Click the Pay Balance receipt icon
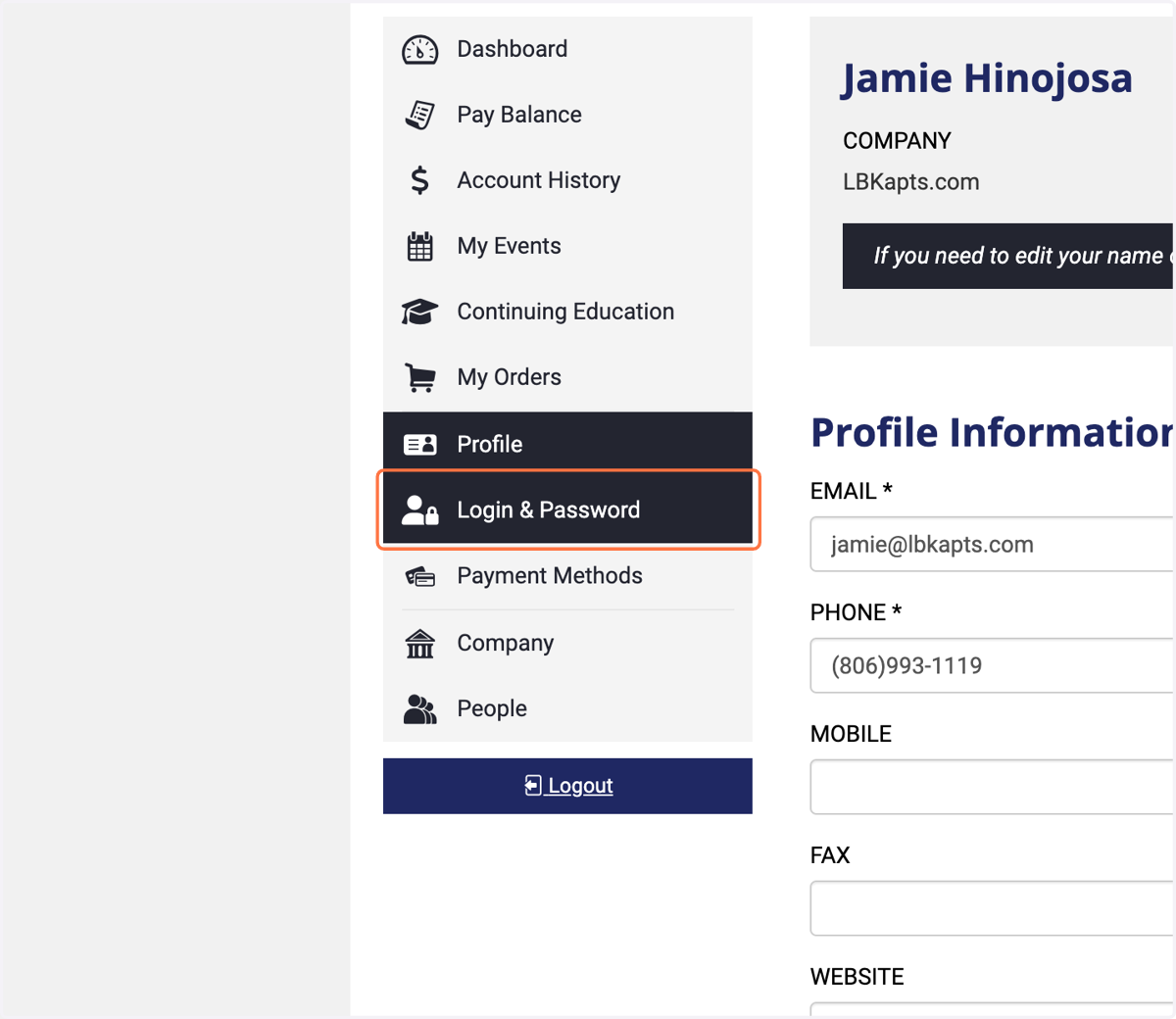This screenshot has width=1176, height=1019. (419, 115)
